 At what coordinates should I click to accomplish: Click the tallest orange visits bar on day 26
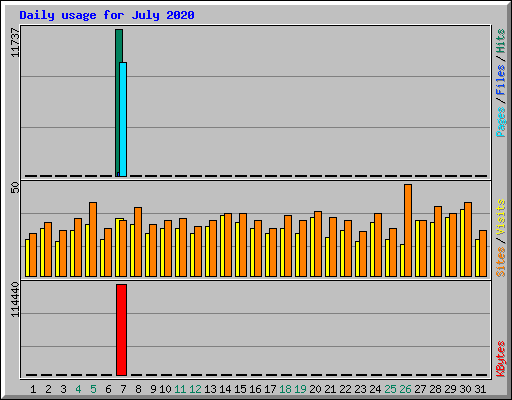click(x=408, y=230)
